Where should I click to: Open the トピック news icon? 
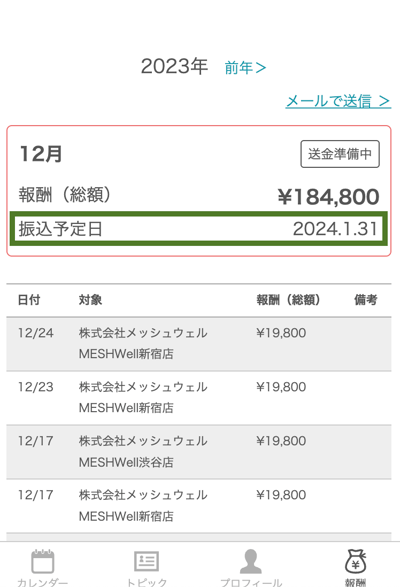pos(146,561)
